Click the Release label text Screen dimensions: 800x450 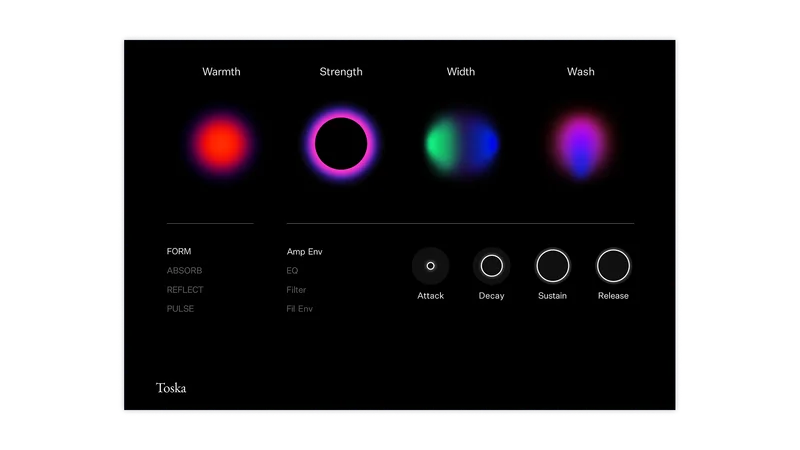613,296
